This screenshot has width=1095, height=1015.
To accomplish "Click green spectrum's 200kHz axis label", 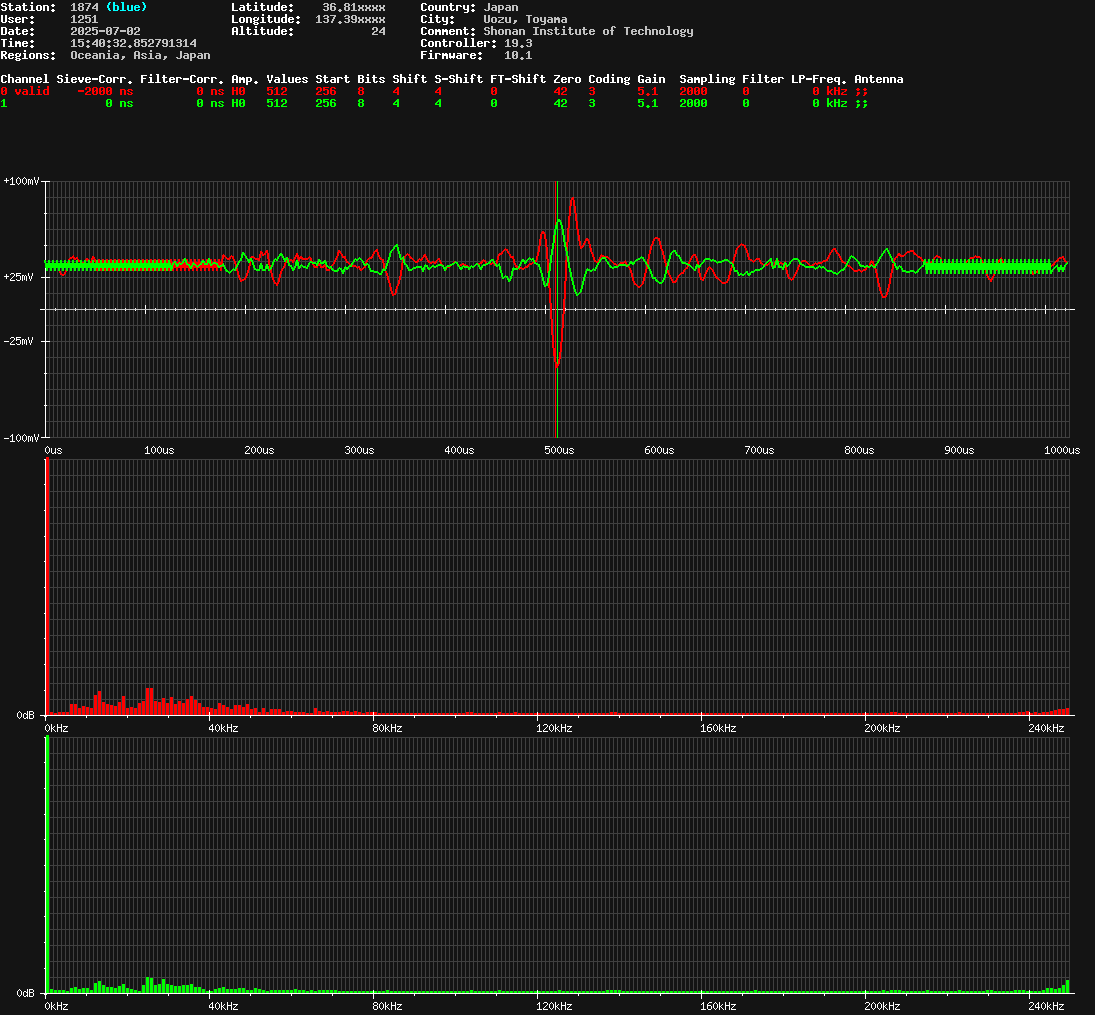I will click(x=882, y=1006).
